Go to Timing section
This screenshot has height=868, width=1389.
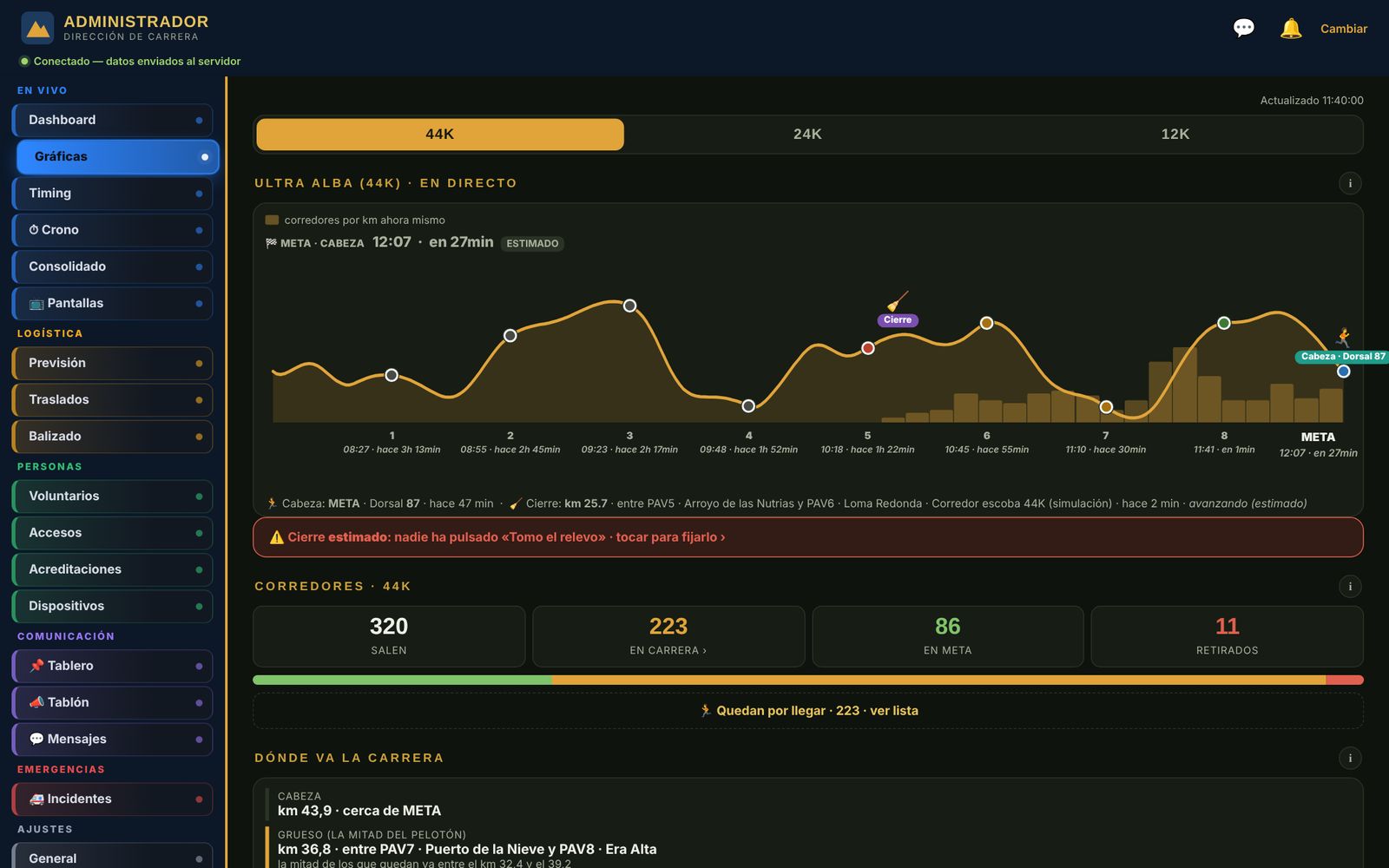[x=113, y=194]
